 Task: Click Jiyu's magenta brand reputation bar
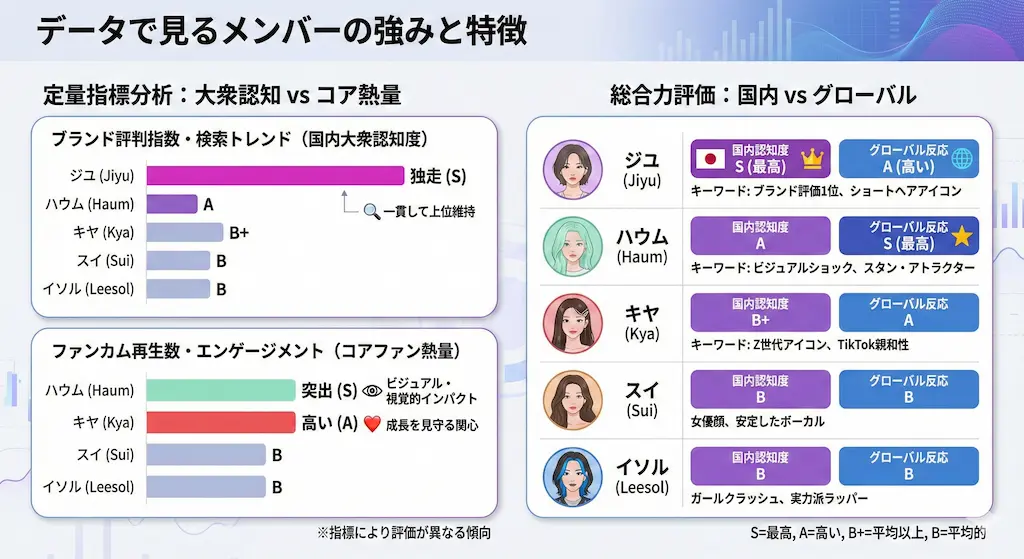click(275, 177)
